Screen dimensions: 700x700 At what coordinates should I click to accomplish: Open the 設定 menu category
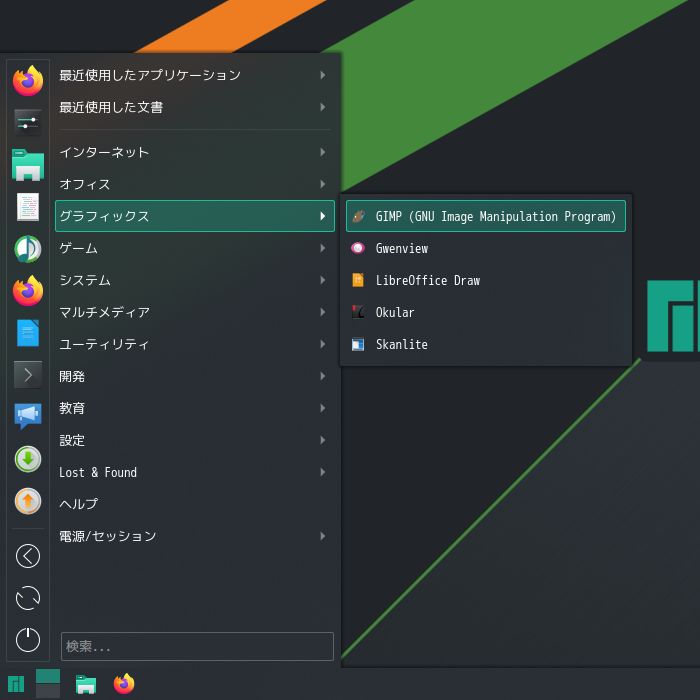[x=195, y=440]
